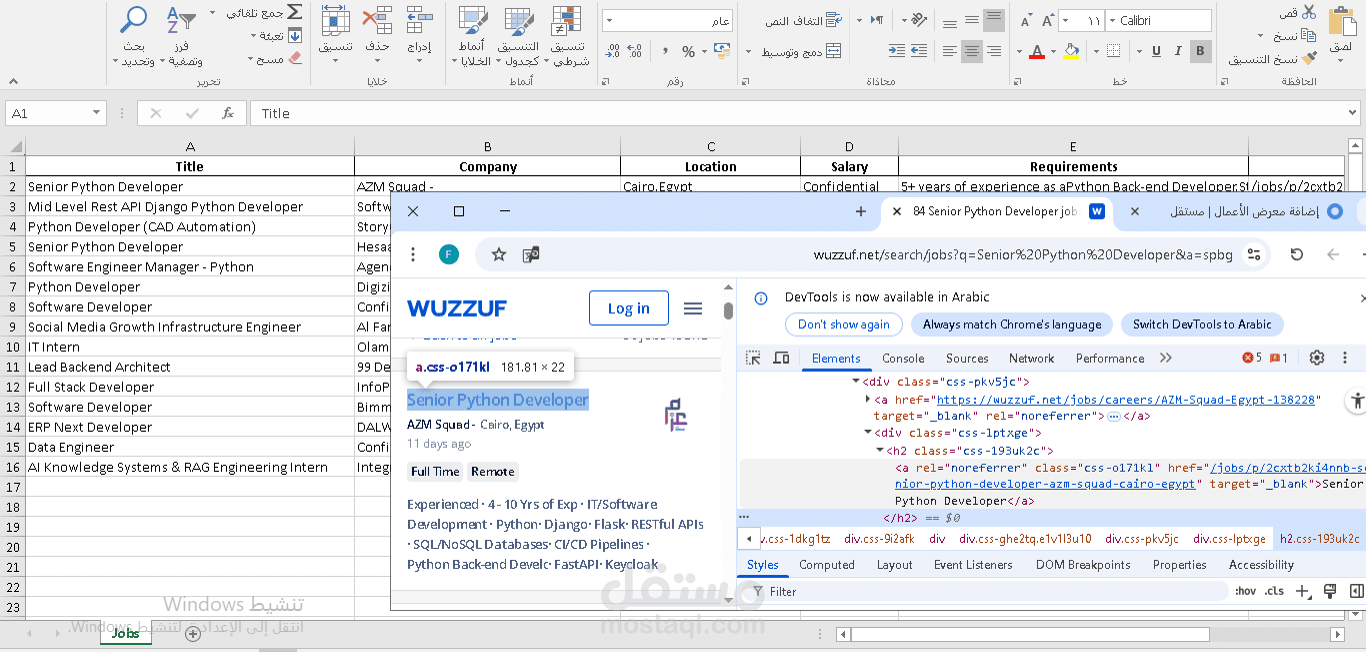Click Merge and Center button
Screen dimensions: 1366x652
click(800, 52)
